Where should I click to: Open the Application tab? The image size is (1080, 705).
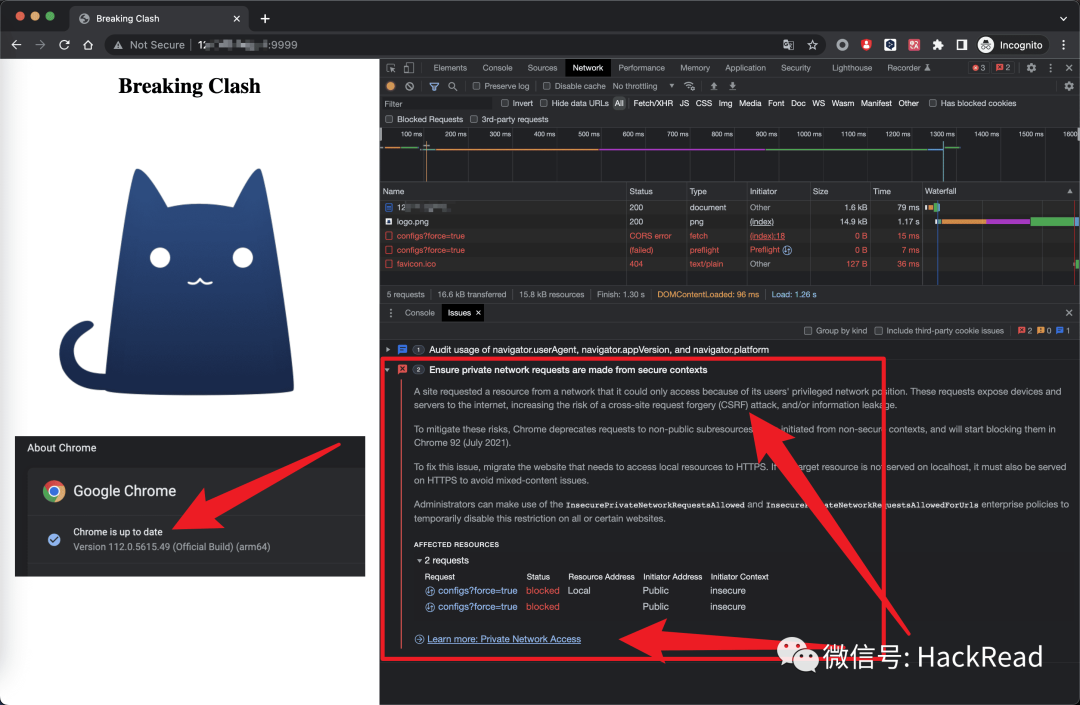745,68
